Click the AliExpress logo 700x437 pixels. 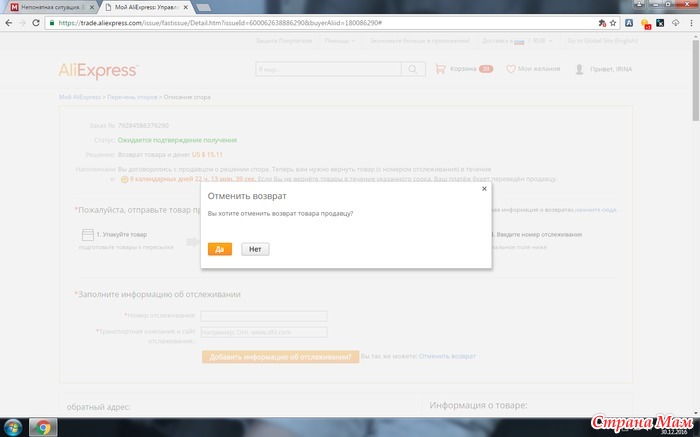(99, 70)
